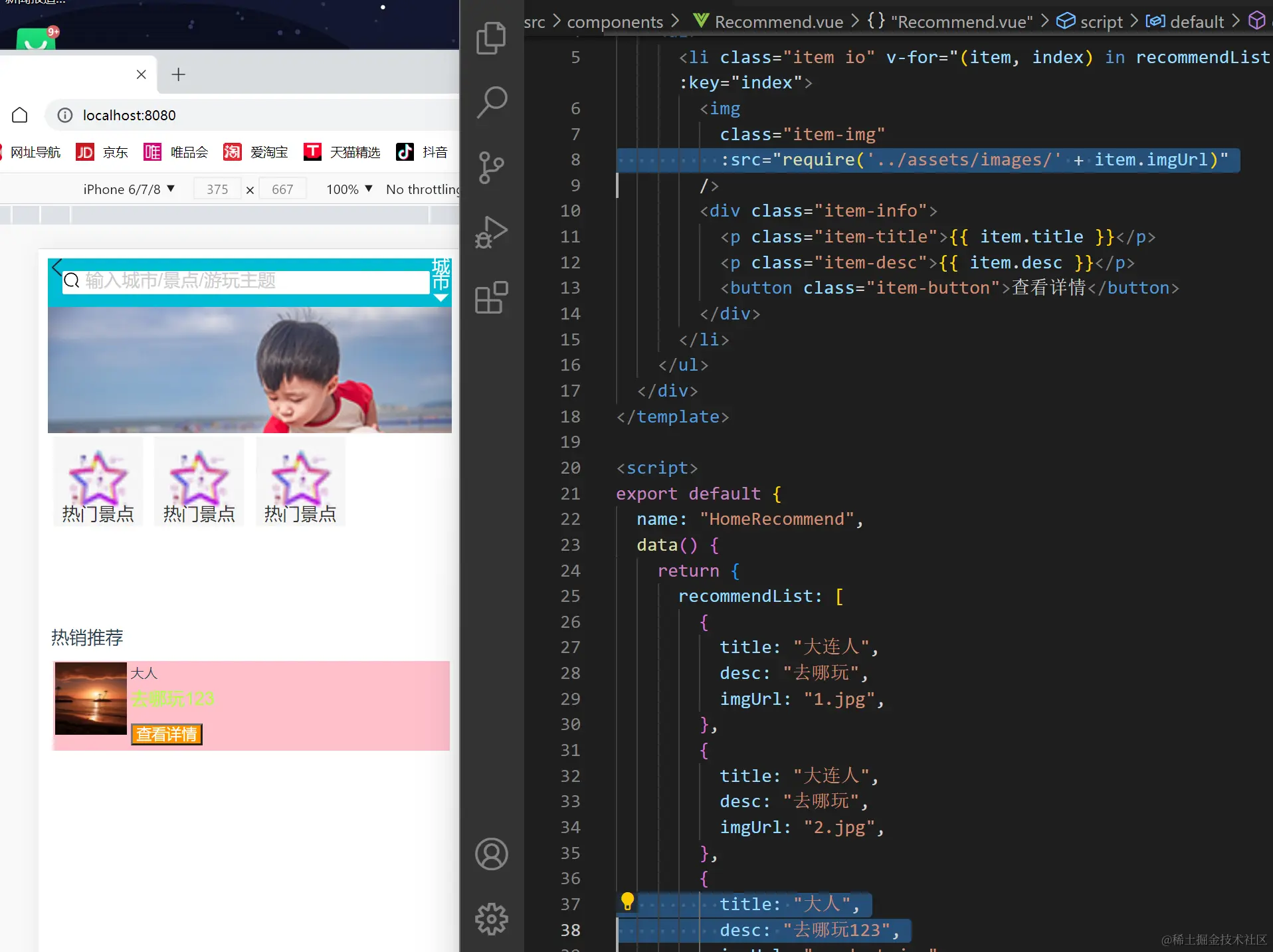Image resolution: width=1273 pixels, height=952 pixels.
Task: Click the device height field showing 667
Action: (282, 189)
